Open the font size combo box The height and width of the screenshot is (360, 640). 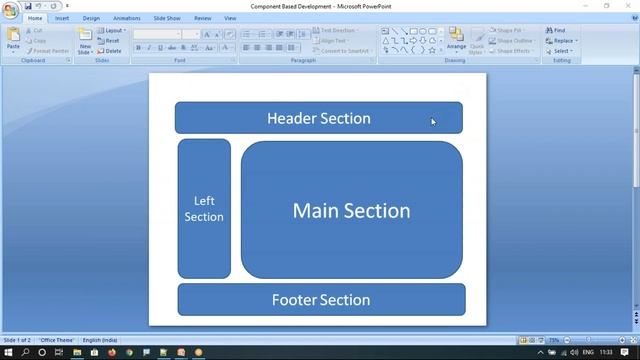click(x=191, y=34)
